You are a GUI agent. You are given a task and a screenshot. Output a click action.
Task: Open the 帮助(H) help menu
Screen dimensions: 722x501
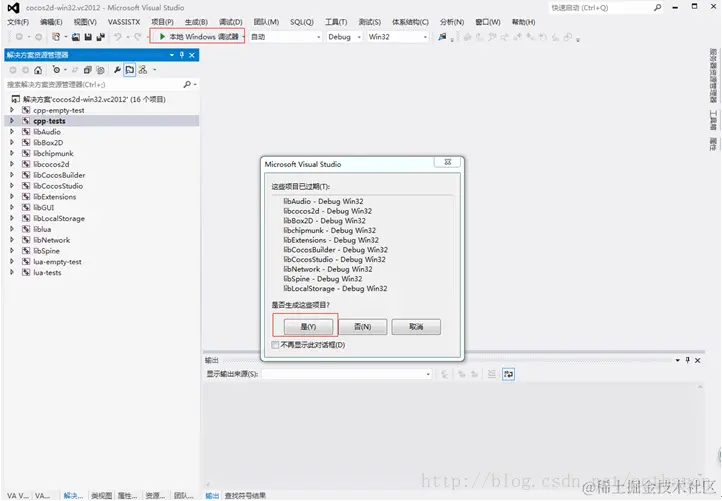tap(524, 22)
